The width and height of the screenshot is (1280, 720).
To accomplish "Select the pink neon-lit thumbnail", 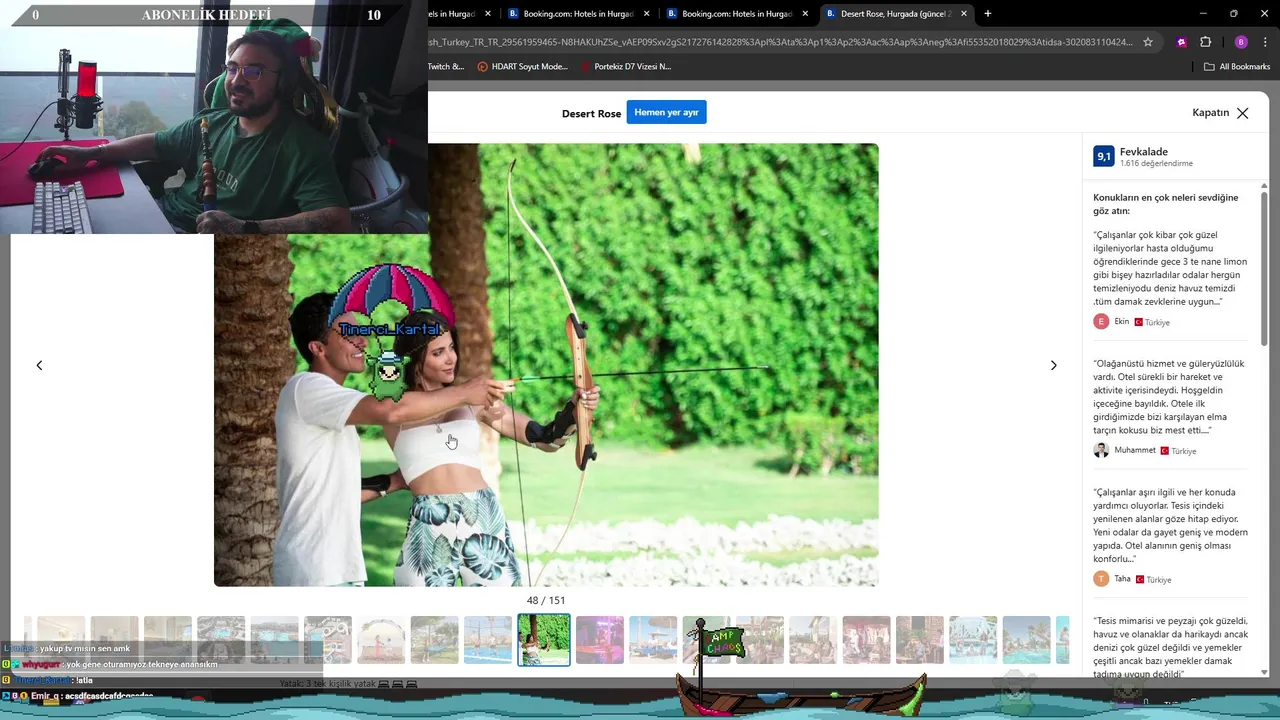I will click(x=600, y=640).
